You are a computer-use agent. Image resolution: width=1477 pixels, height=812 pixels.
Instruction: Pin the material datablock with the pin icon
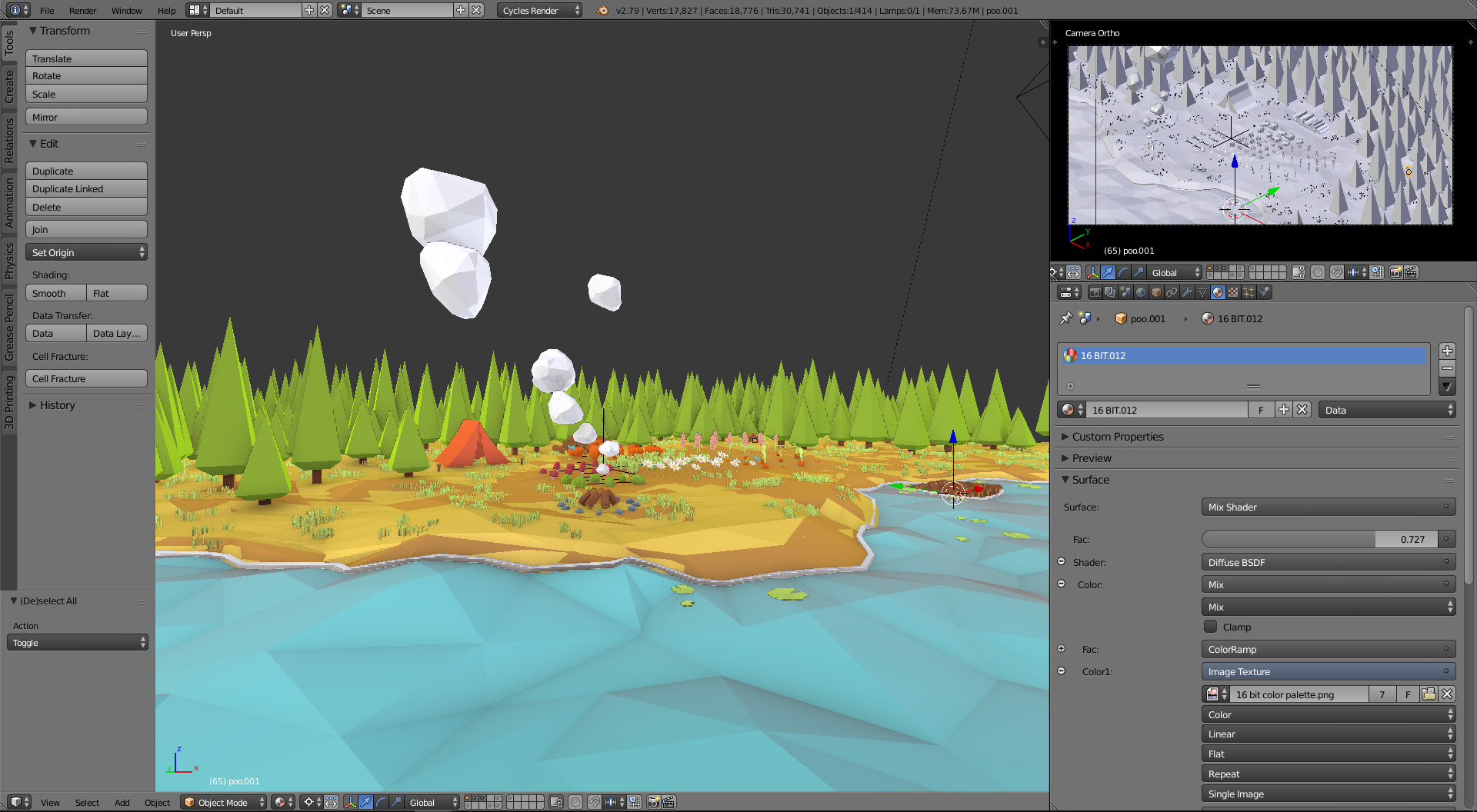[x=1065, y=318]
